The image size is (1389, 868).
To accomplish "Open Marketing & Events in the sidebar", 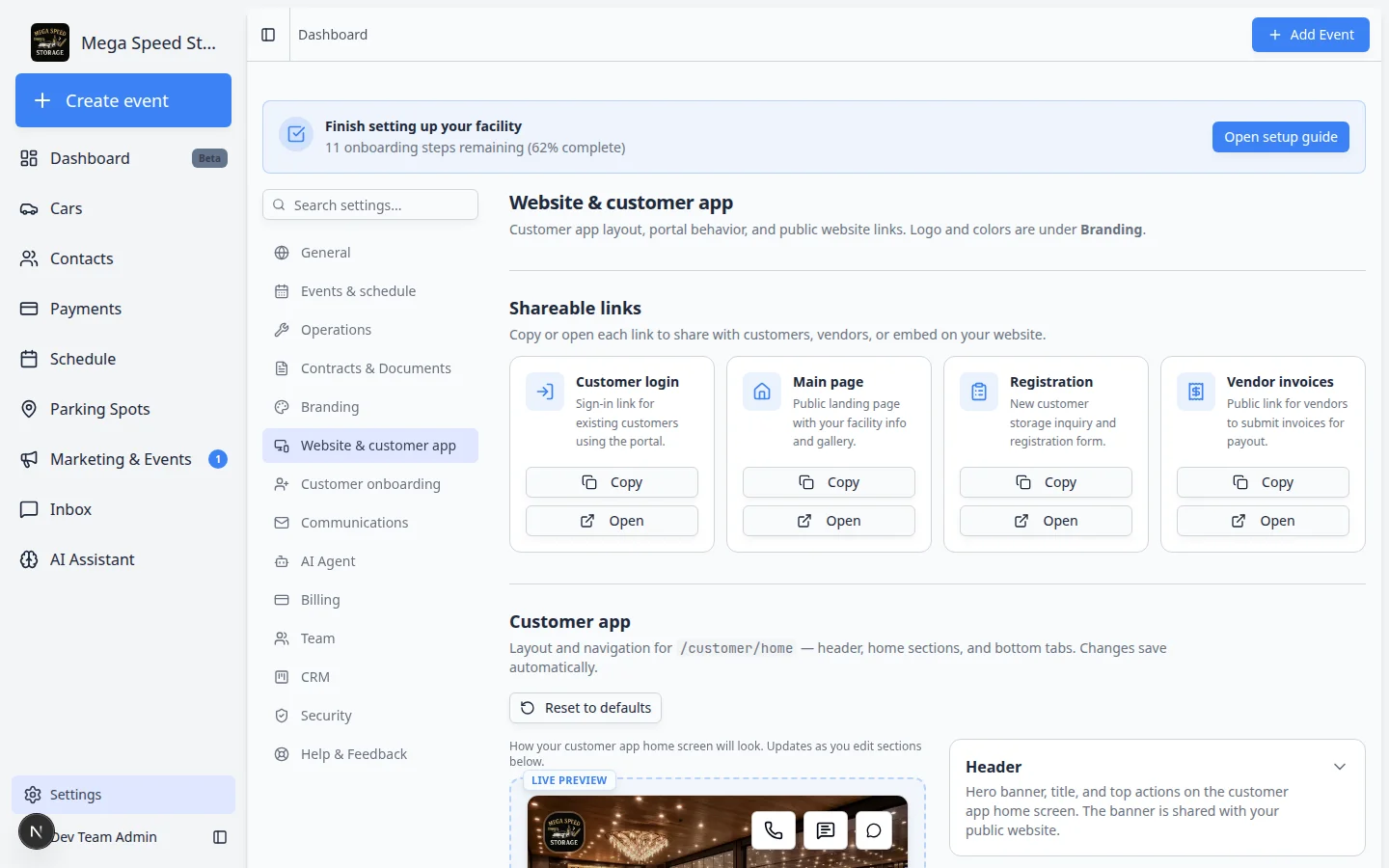I will 123,459.
